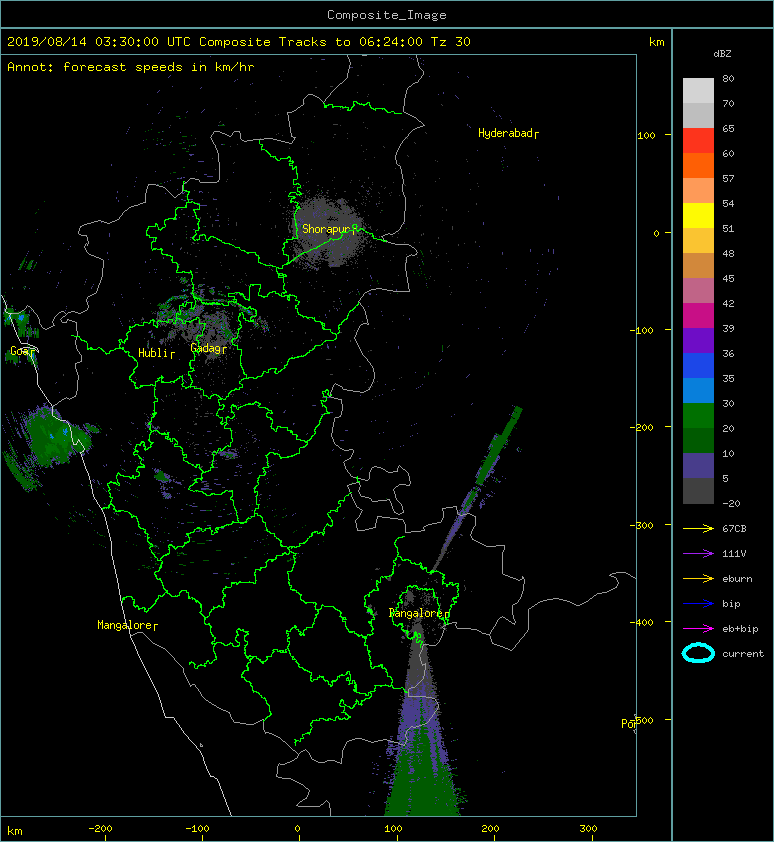This screenshot has width=774, height=842.
Task: Click the -300 tick on vertical km axis
Action: [x=641, y=525]
